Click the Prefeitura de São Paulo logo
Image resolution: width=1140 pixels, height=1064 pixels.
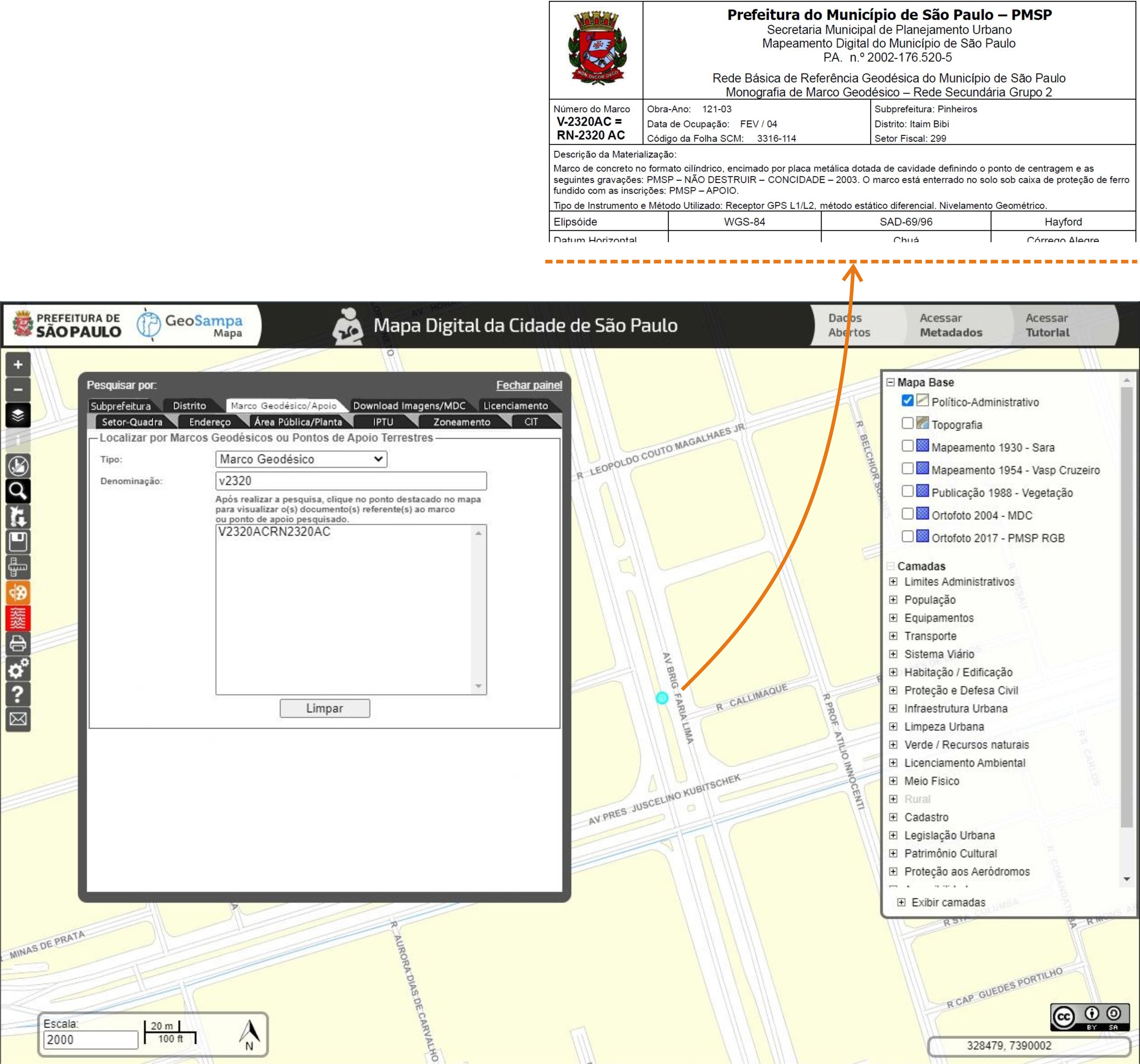[67, 325]
